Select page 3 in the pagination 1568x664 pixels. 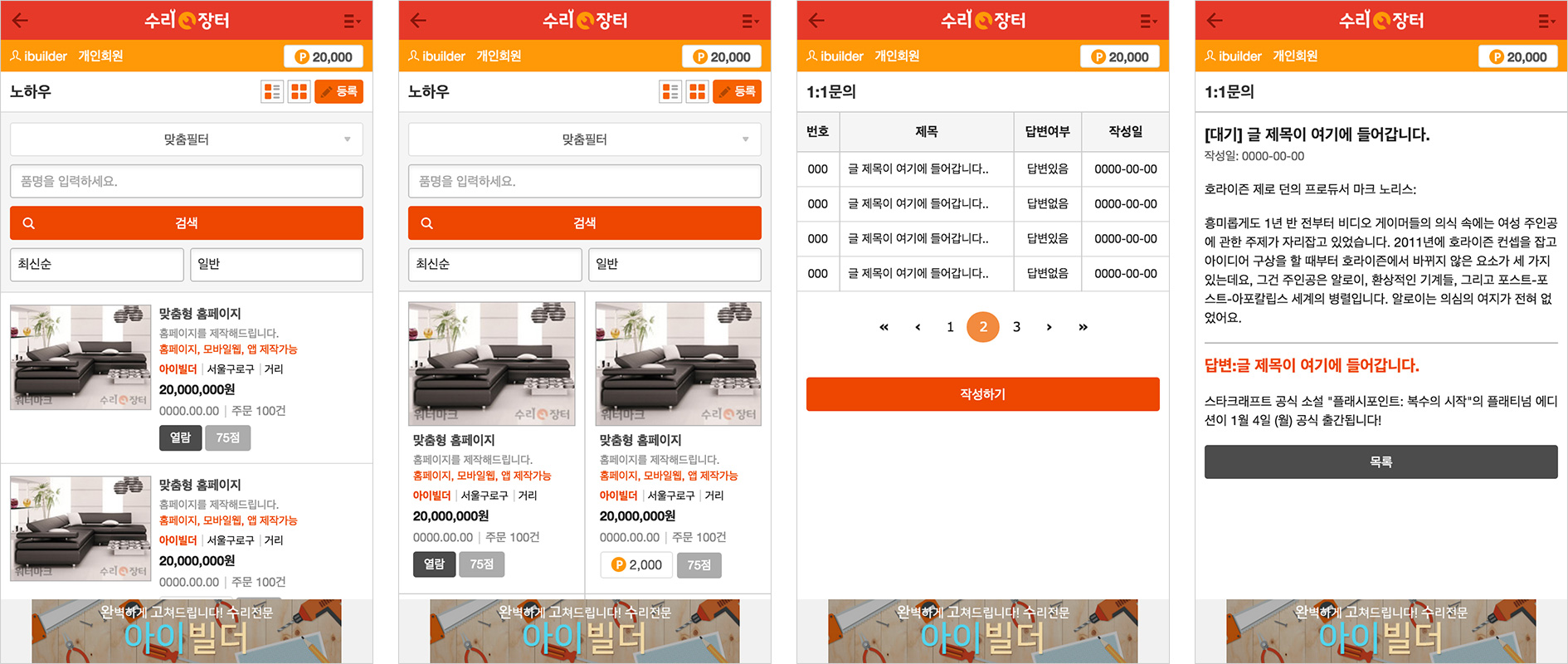[1016, 327]
